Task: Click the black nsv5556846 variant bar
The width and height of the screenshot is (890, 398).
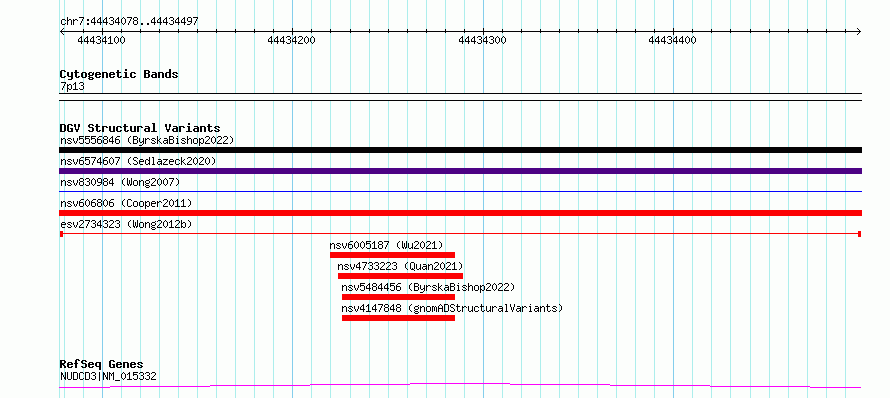Action: pyautogui.click(x=460, y=150)
